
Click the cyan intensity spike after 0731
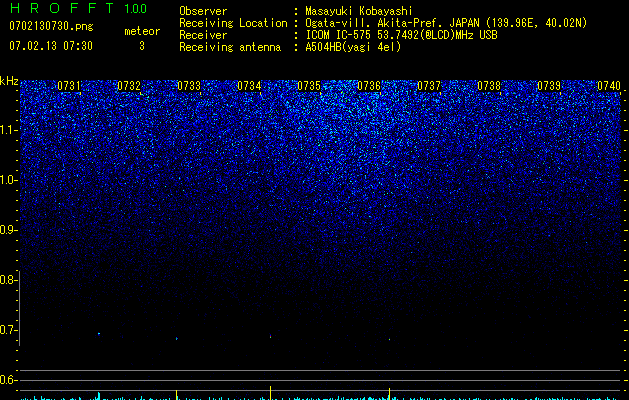tap(99, 395)
